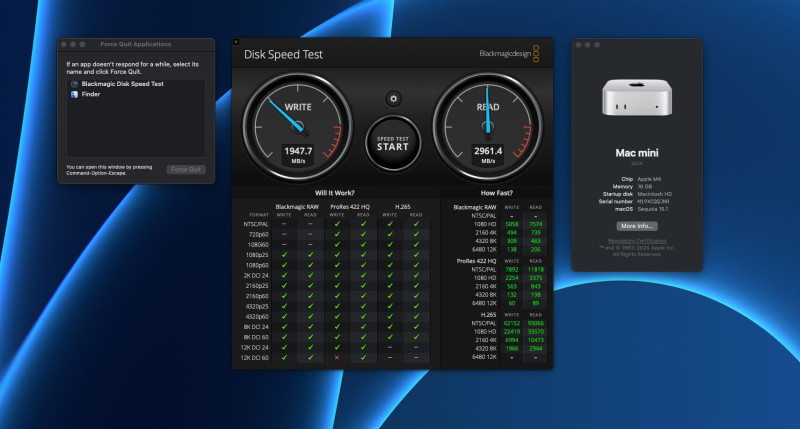This screenshot has width=800, height=429.
Task: Click the 1947.7 MB/s write value
Action: coord(298,155)
